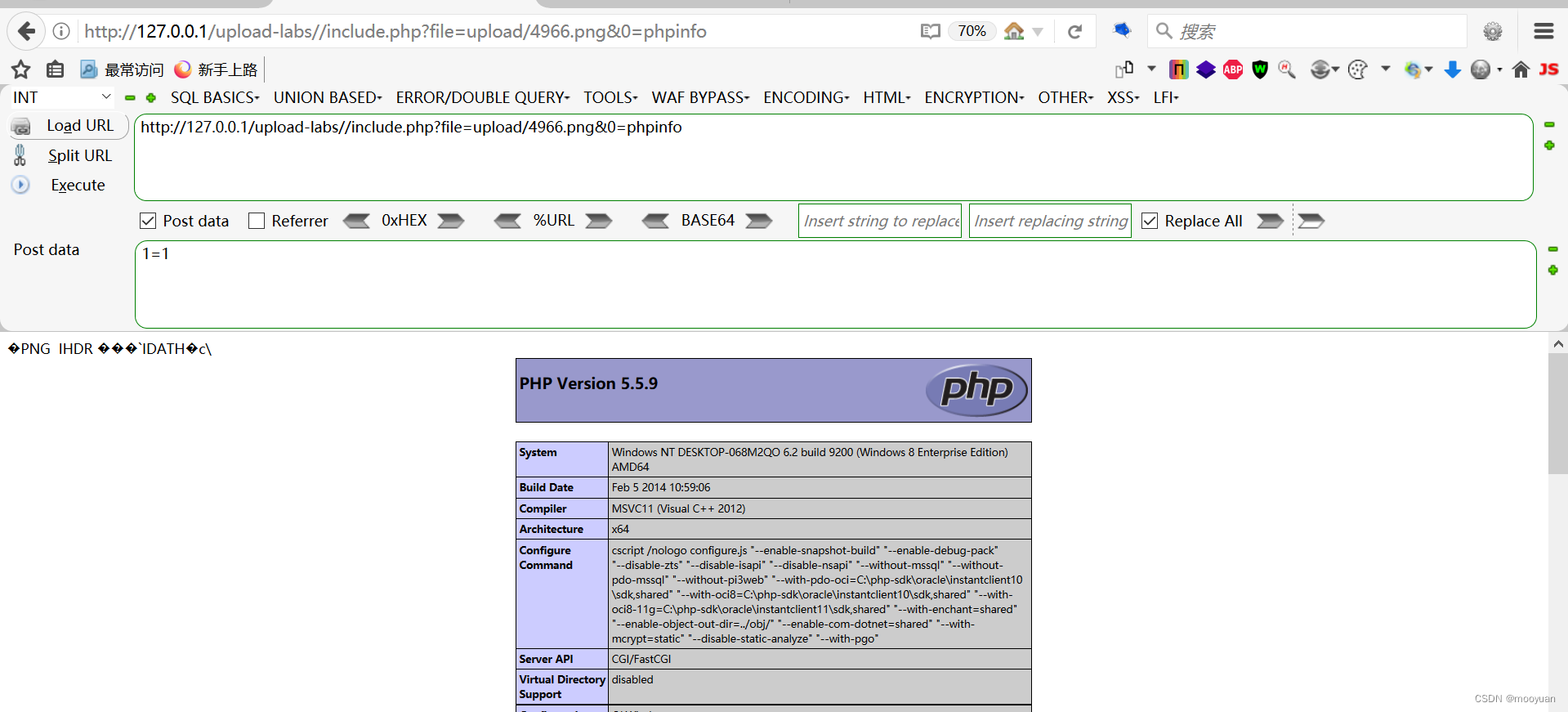Click the gear icon beside the search box
This screenshot has height=712, width=1568.
1493,31
